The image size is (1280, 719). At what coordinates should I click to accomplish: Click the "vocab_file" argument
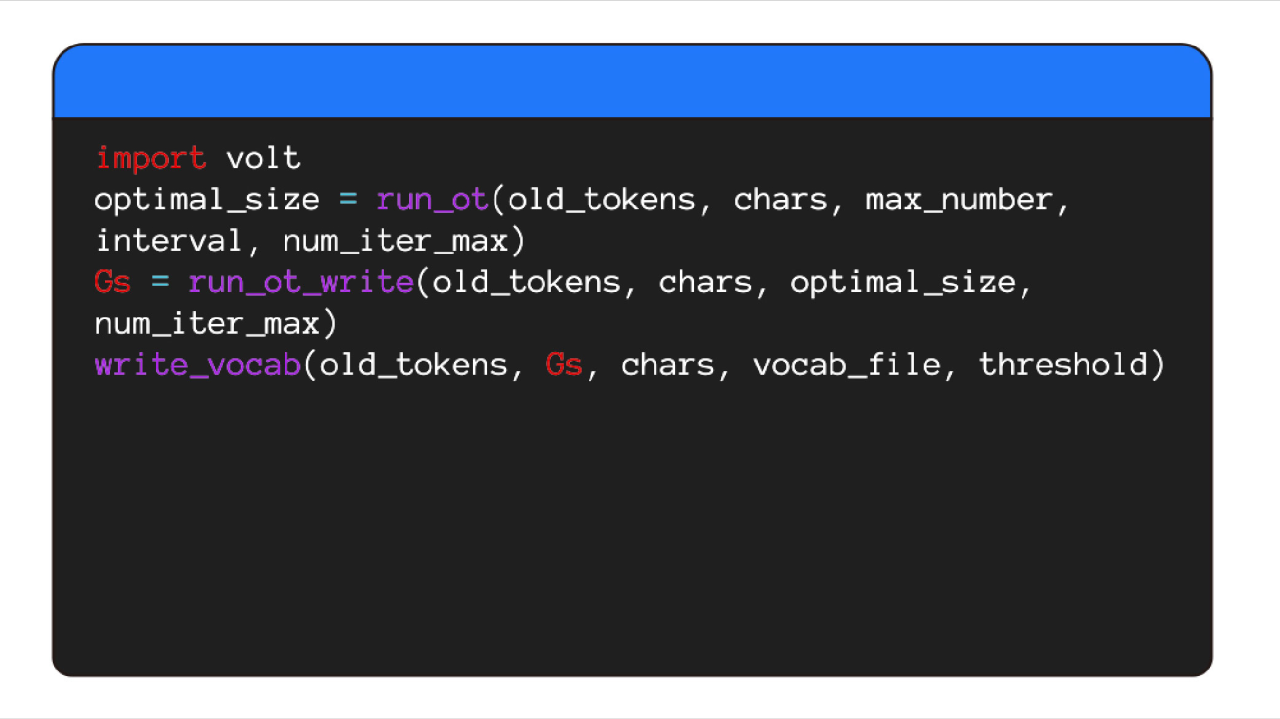[x=847, y=364]
